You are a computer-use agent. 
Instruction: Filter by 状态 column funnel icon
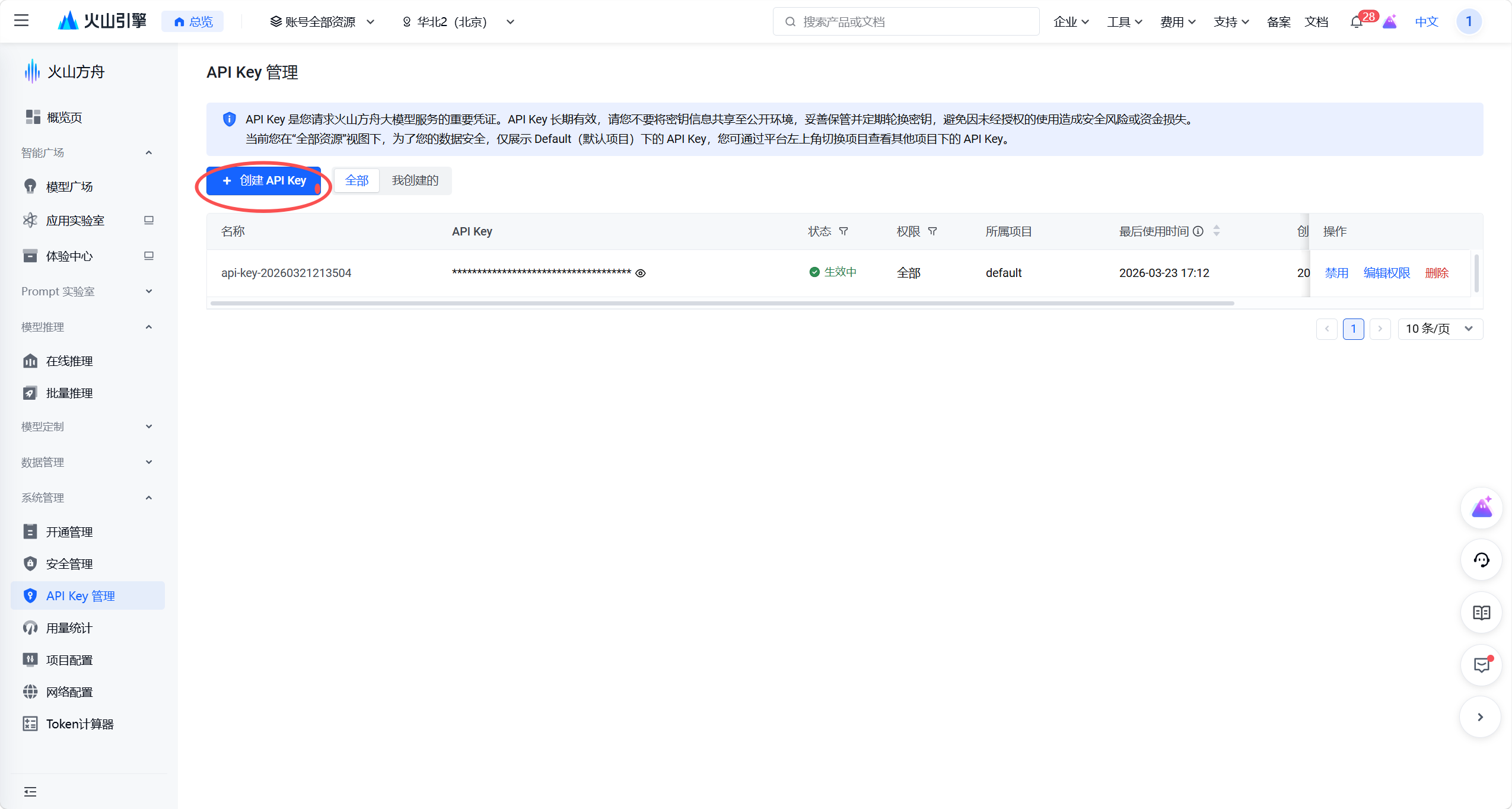click(843, 231)
